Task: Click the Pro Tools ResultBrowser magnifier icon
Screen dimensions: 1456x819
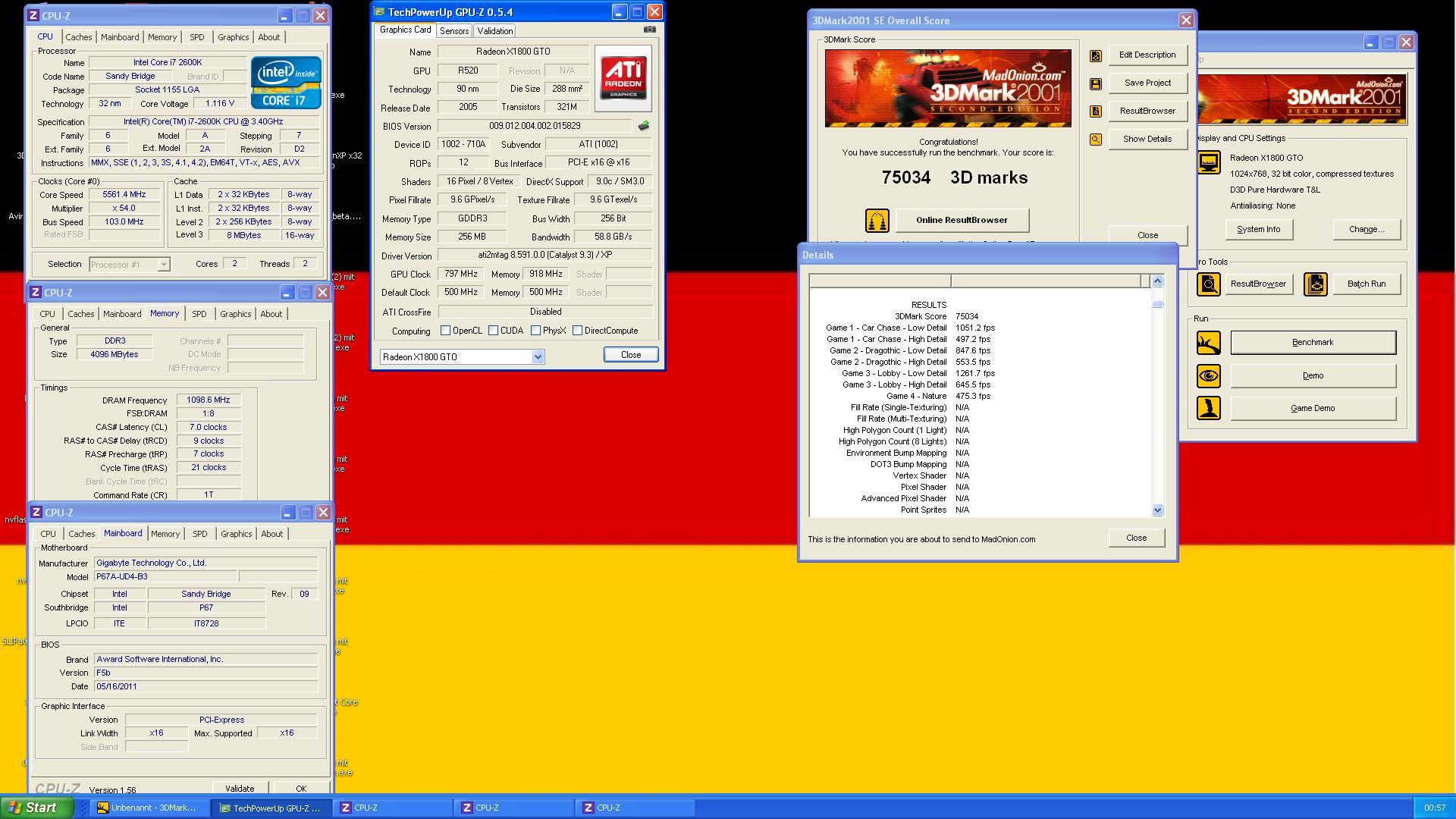Action: 1209,284
